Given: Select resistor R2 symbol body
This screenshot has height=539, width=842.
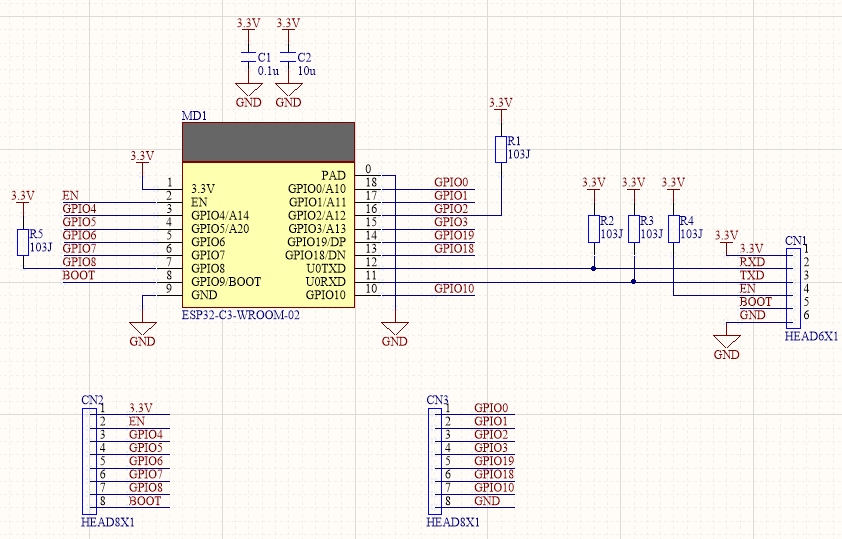Looking at the screenshot, I should click(593, 229).
